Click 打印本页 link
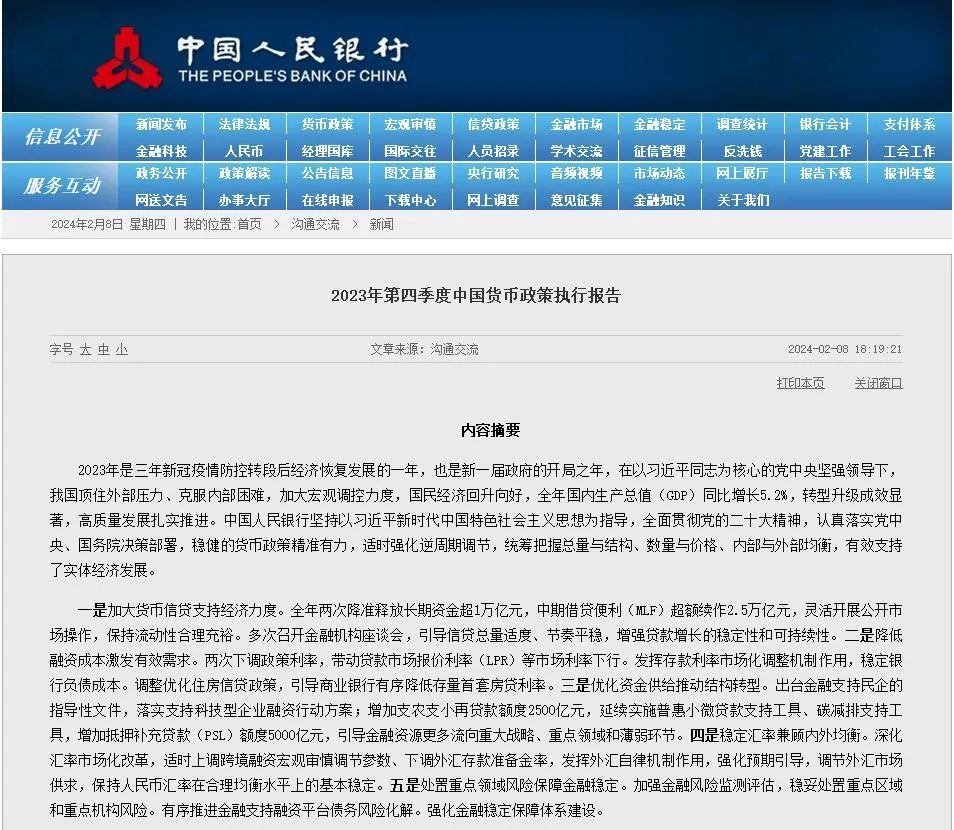This screenshot has width=954, height=830. tap(800, 383)
